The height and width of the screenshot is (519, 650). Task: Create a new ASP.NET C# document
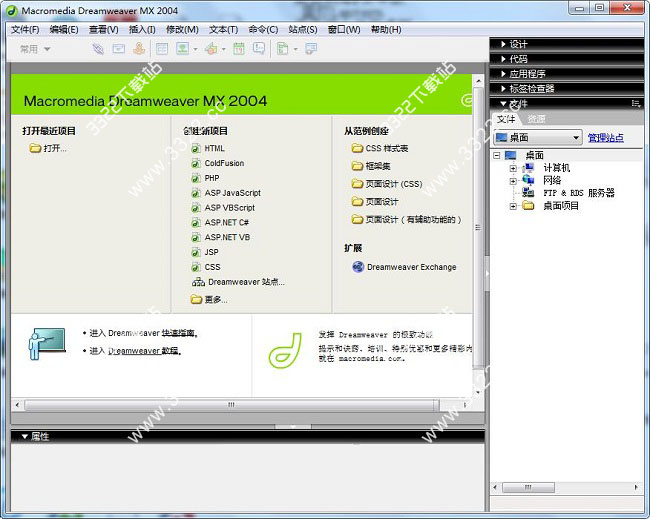tap(220, 223)
